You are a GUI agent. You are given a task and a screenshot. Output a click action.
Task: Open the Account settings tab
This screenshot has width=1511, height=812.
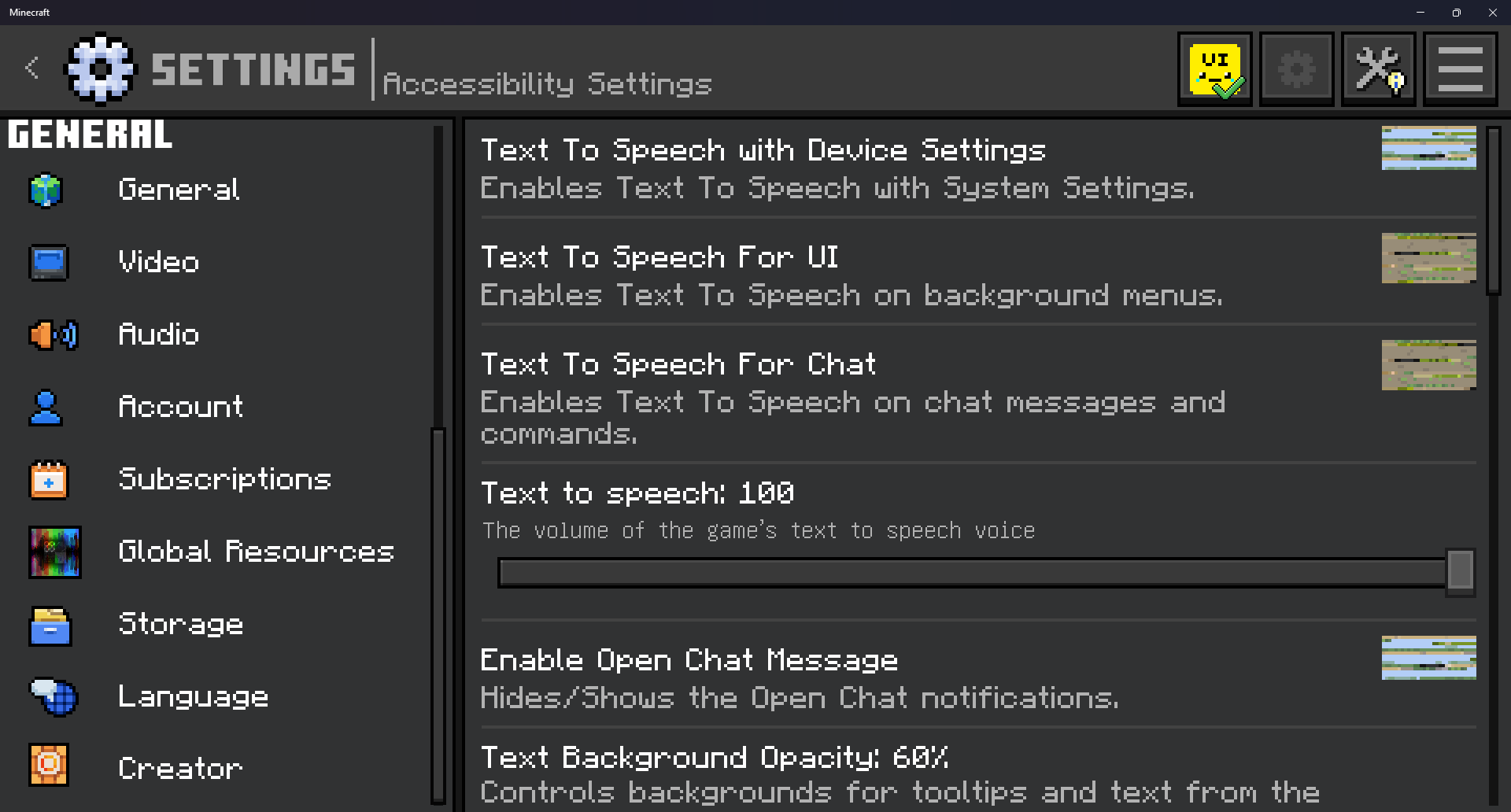180,407
